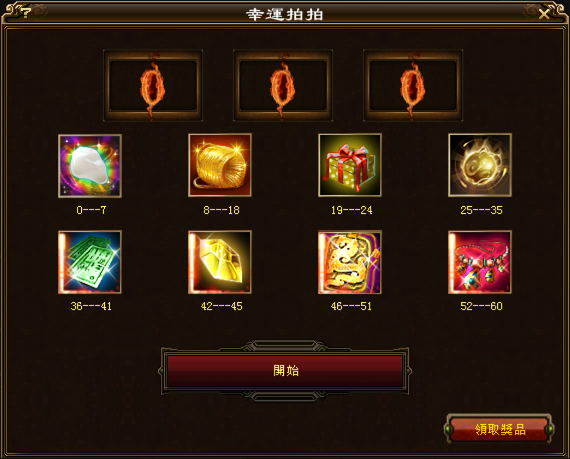Image resolution: width=570 pixels, height=459 pixels.
Task: Open the question mark help icon
Action: pyautogui.click(x=25, y=13)
